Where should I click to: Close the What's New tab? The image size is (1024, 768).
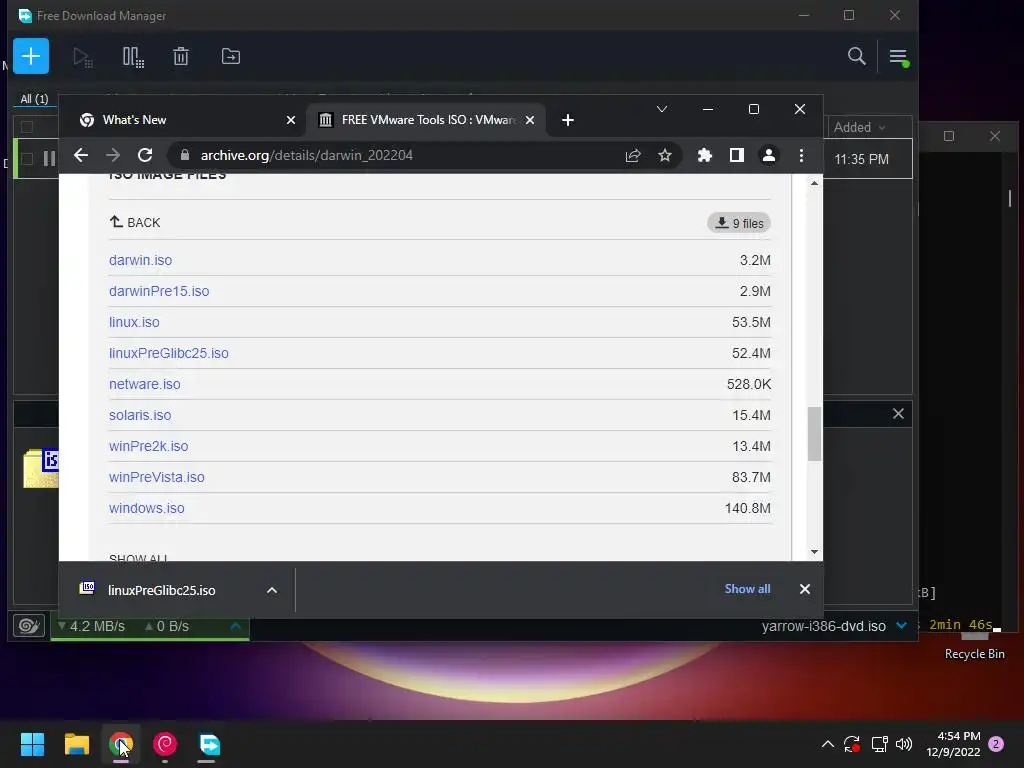[x=291, y=120]
